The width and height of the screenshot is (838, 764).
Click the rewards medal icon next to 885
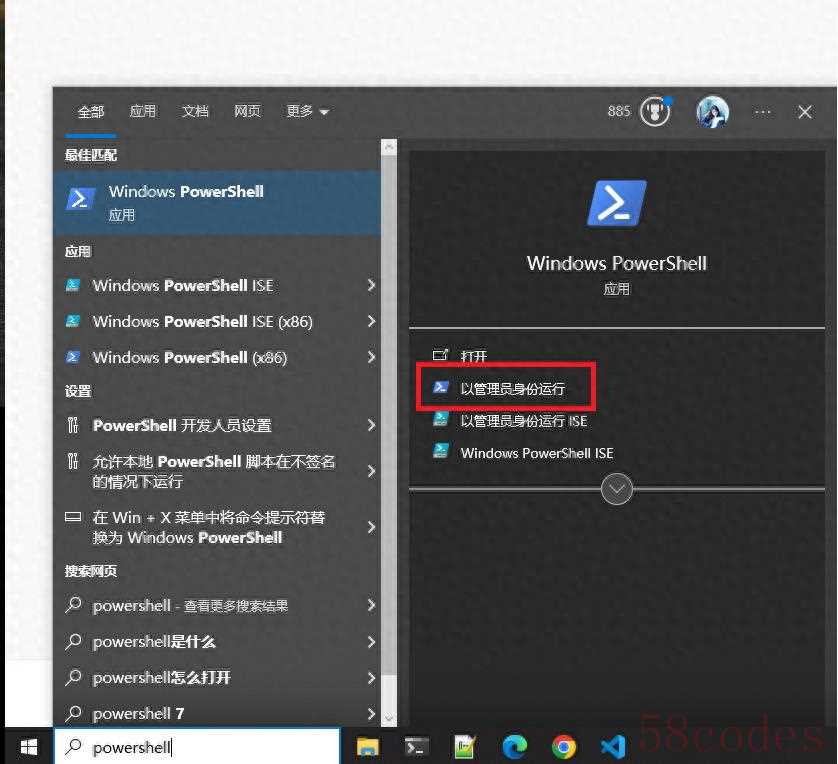tap(655, 112)
